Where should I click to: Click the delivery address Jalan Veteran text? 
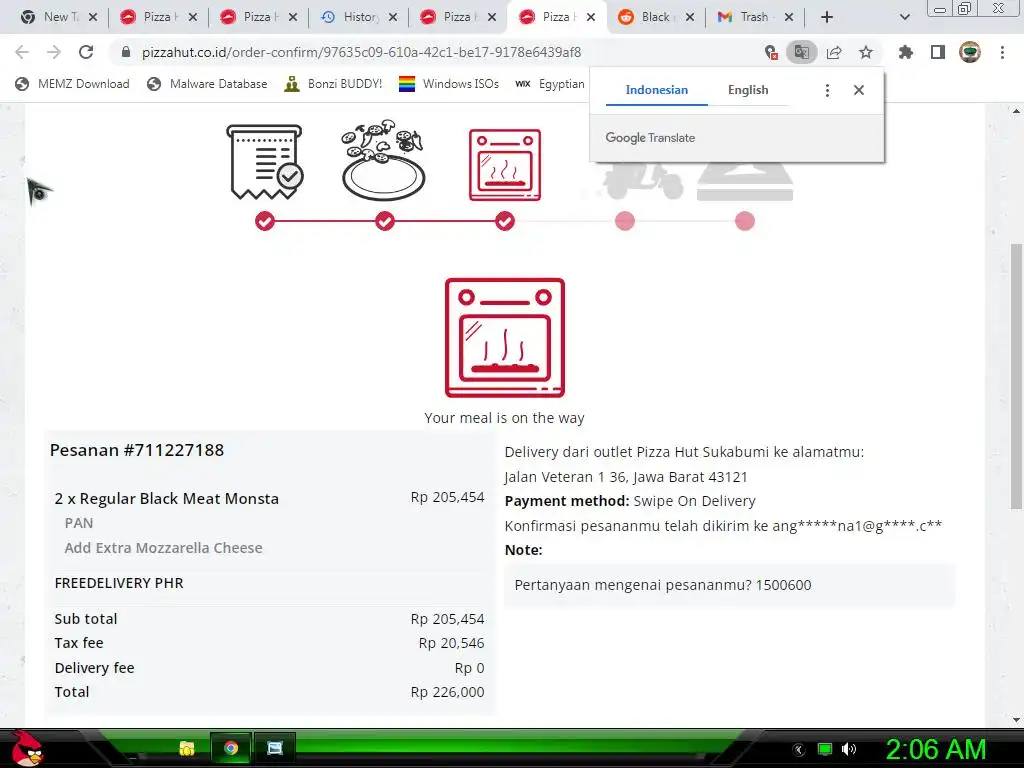click(626, 477)
